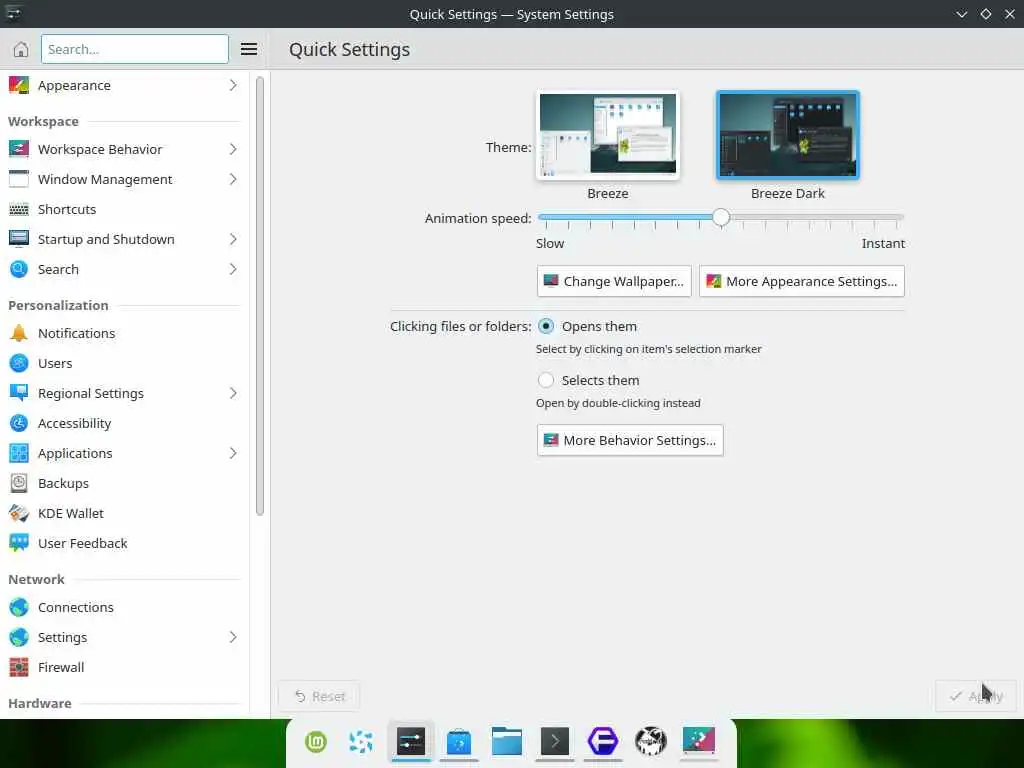Click the teal-pink desktop icon in dock
Screen dimensions: 1024x768
pos(699,742)
